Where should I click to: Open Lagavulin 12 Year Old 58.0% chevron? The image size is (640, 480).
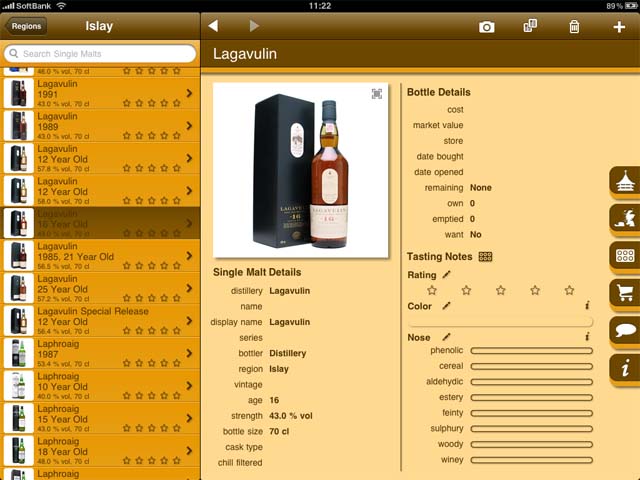189,191
